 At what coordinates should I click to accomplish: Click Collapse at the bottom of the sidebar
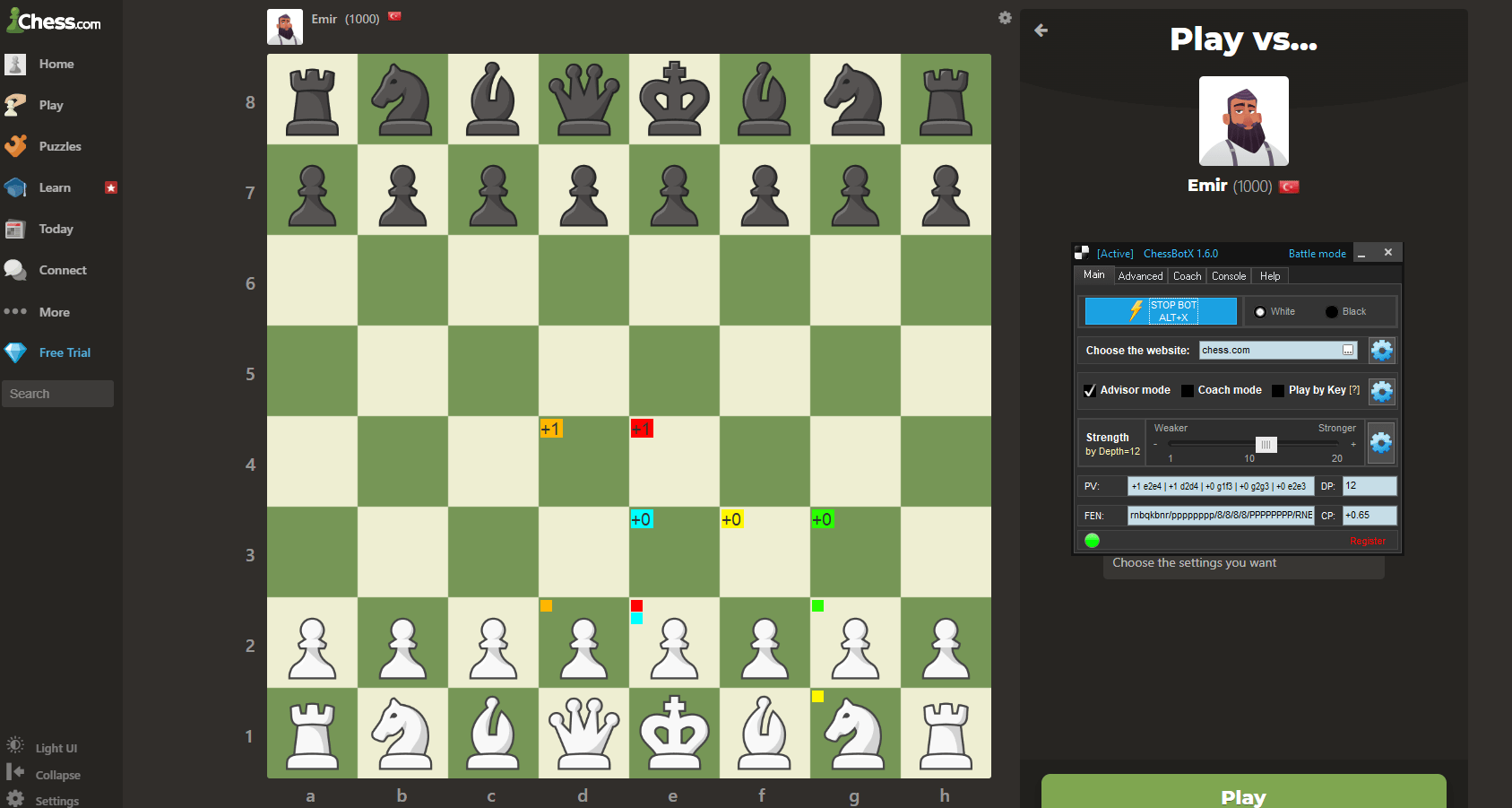(57, 774)
